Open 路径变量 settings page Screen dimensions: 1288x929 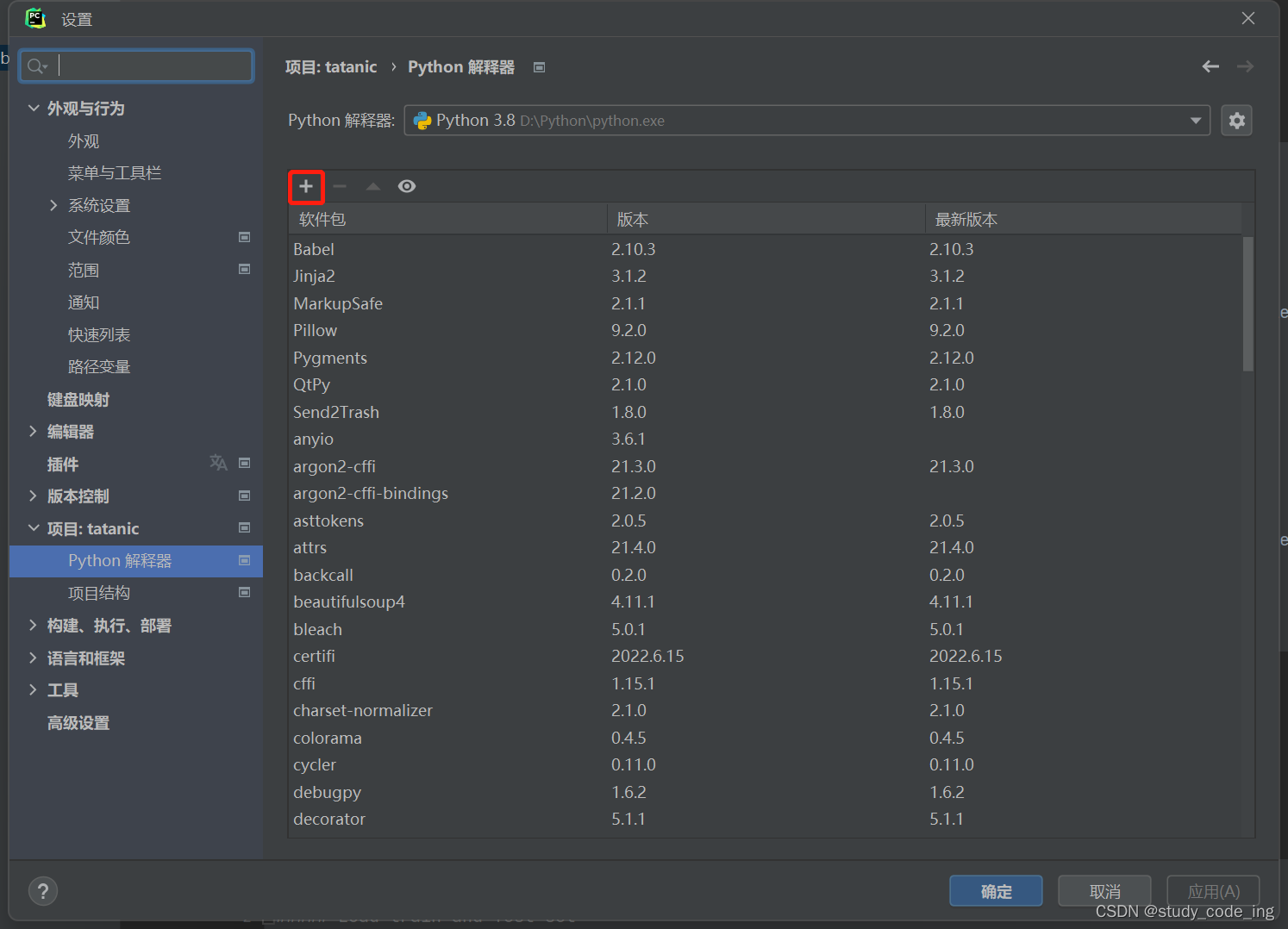(99, 367)
